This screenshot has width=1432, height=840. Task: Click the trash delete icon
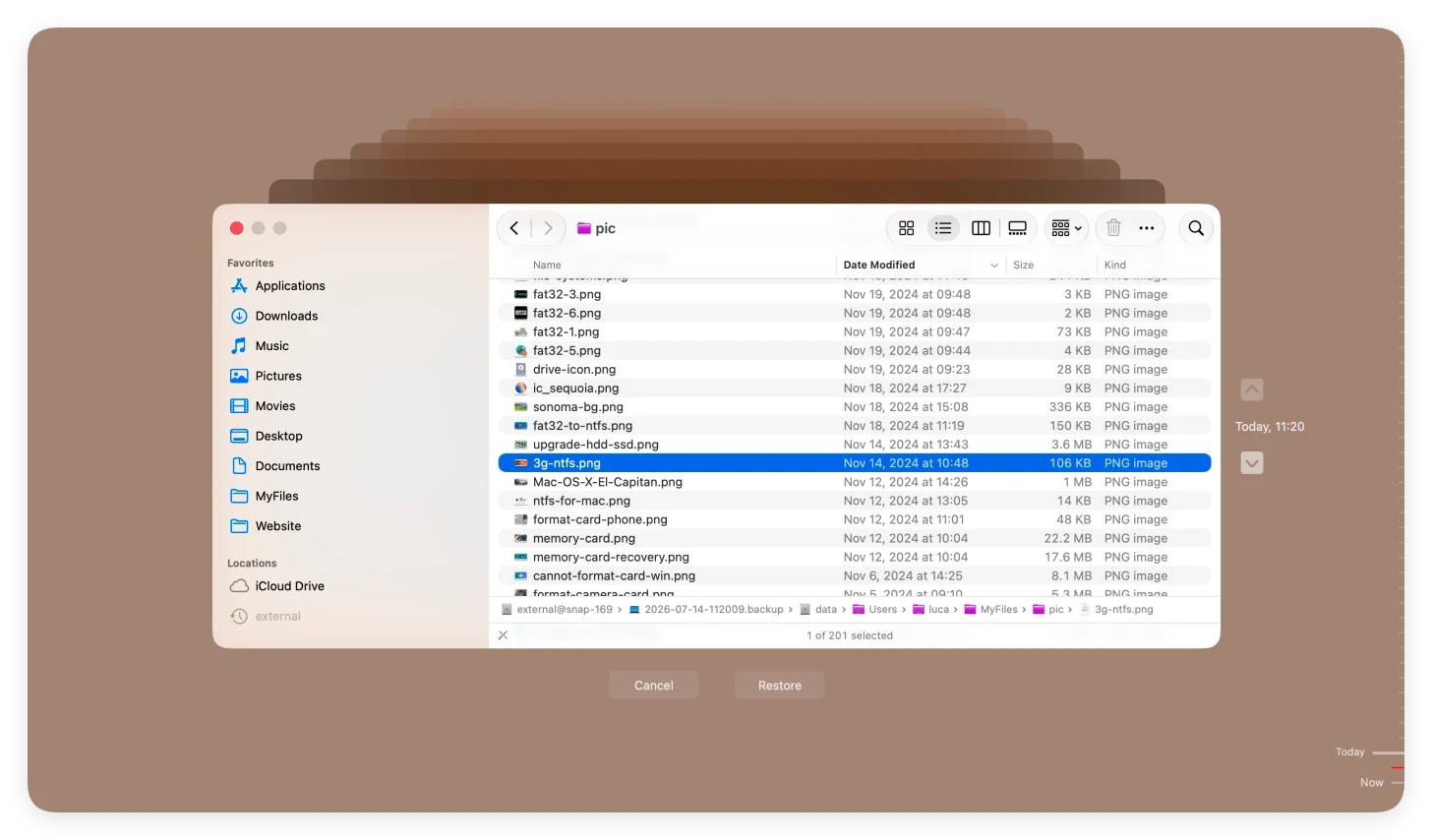[1113, 228]
